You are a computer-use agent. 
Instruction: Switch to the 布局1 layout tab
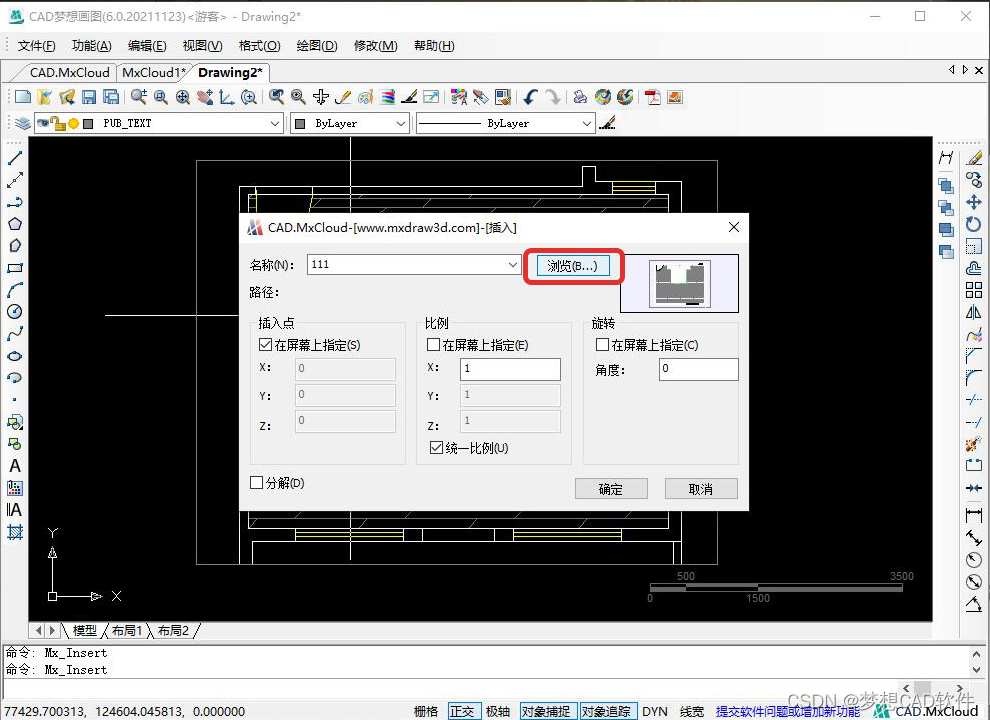[x=127, y=630]
